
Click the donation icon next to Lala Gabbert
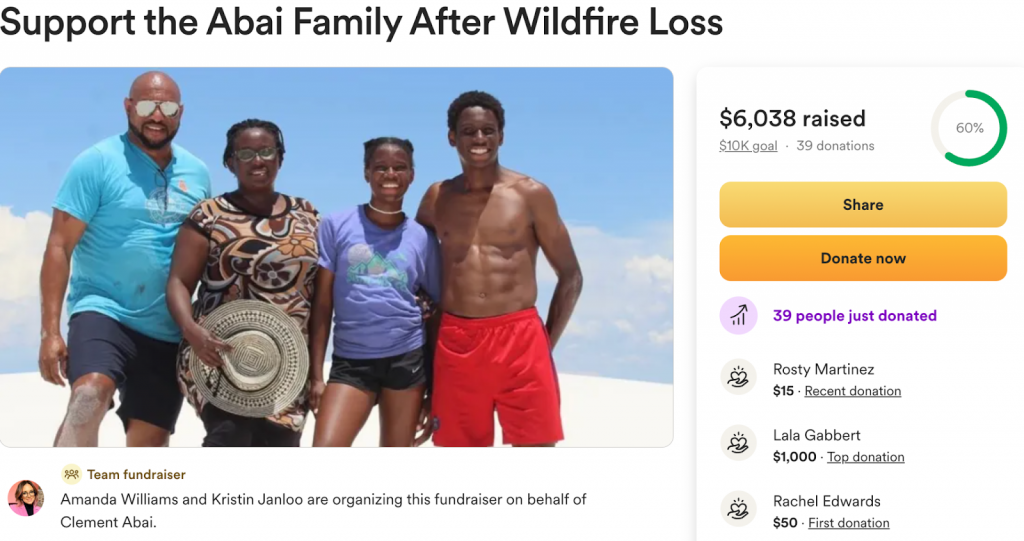point(738,443)
